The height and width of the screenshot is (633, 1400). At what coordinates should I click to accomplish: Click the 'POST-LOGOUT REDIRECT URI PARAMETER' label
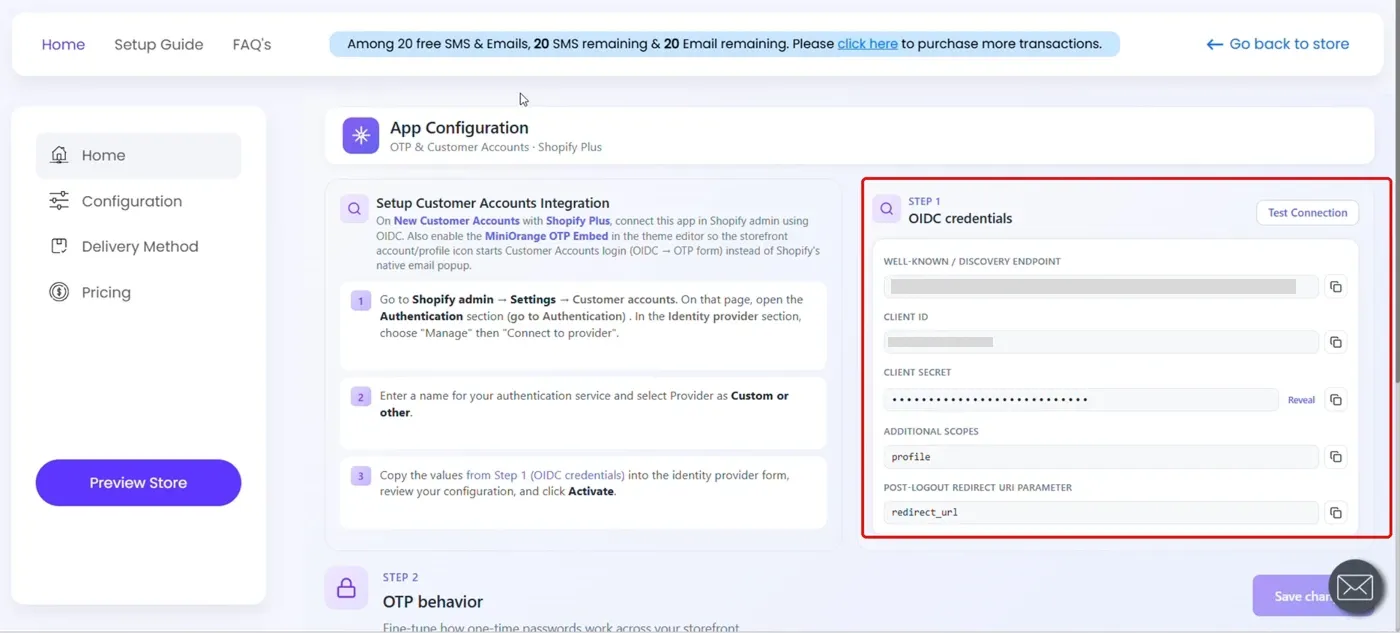(978, 488)
